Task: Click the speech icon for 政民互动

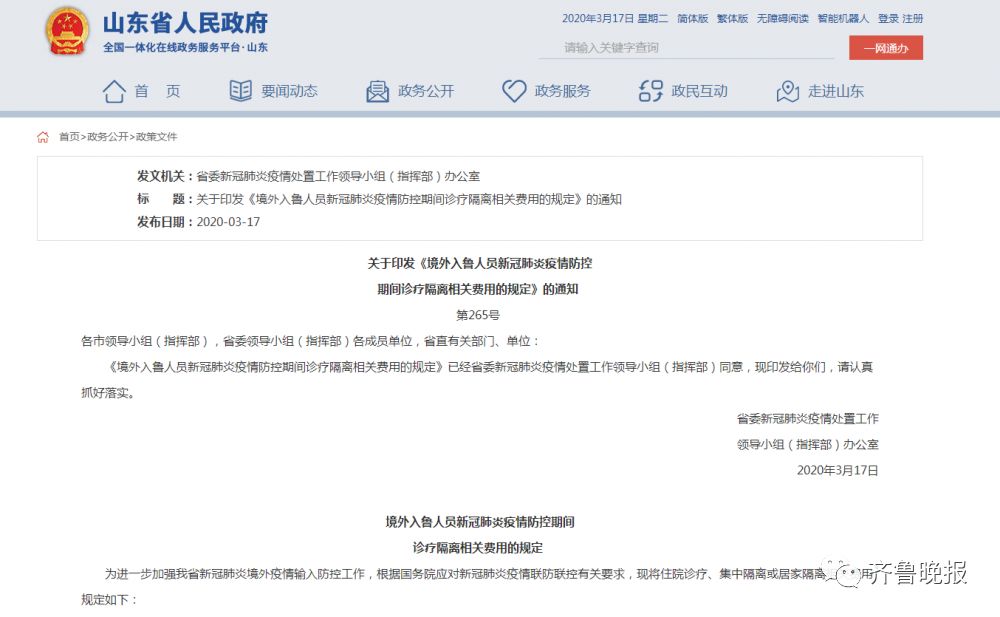Action: 649,90
